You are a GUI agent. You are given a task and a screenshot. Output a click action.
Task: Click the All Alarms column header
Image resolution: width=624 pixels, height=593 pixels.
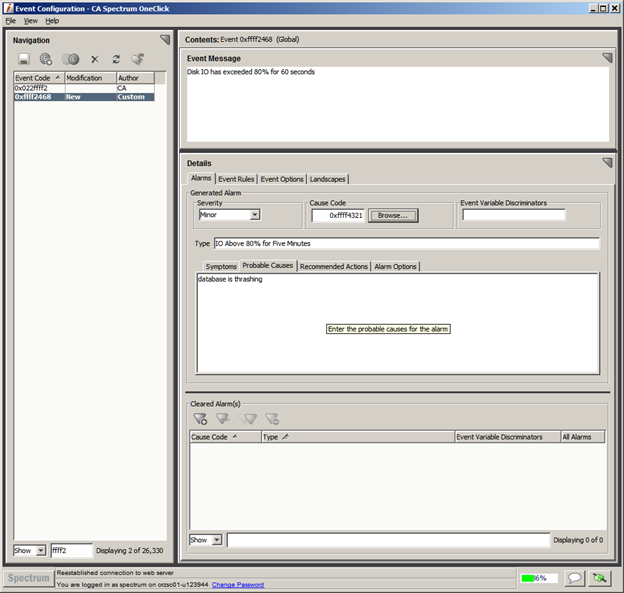pos(583,437)
